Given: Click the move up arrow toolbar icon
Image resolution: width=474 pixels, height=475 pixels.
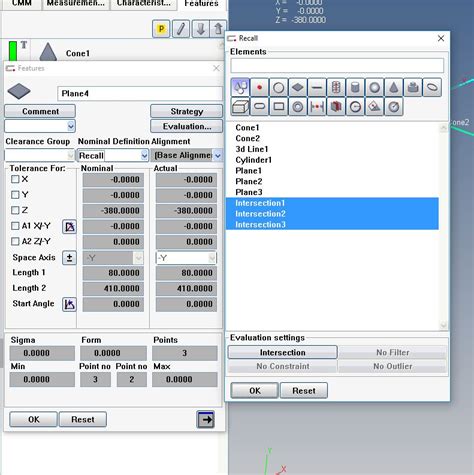Looking at the screenshot, I should [218, 29].
